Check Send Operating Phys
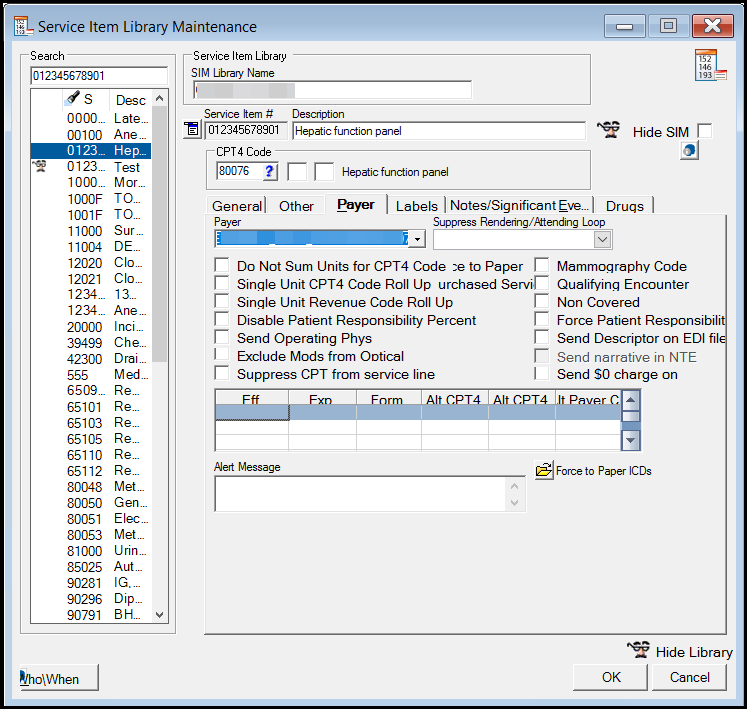 pyautogui.click(x=222, y=337)
